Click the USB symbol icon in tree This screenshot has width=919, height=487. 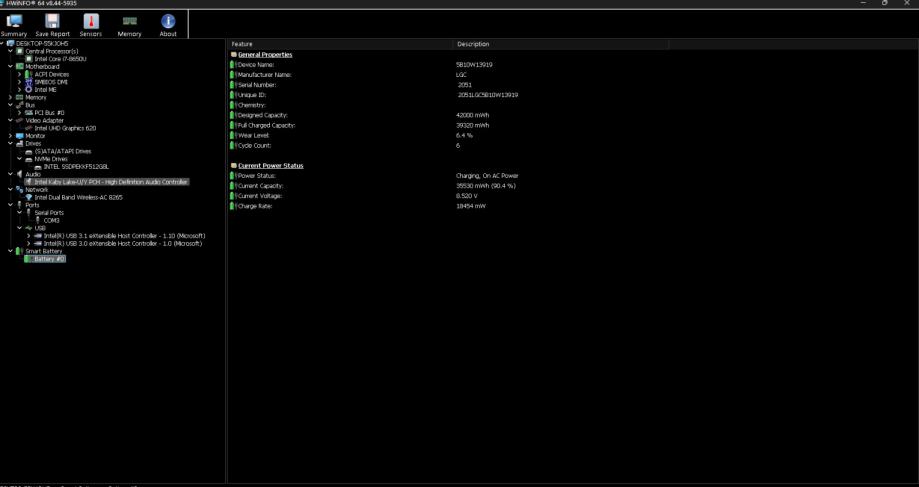pos(29,228)
